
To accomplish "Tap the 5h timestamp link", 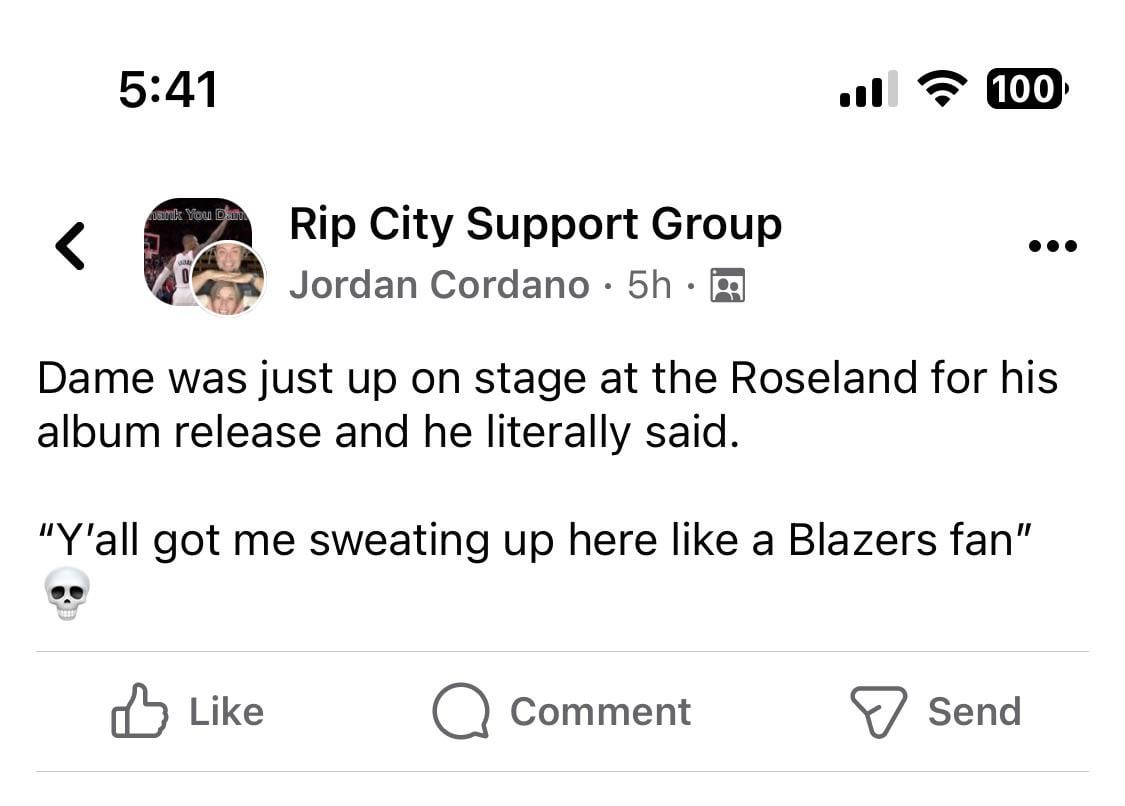I will coord(652,284).
